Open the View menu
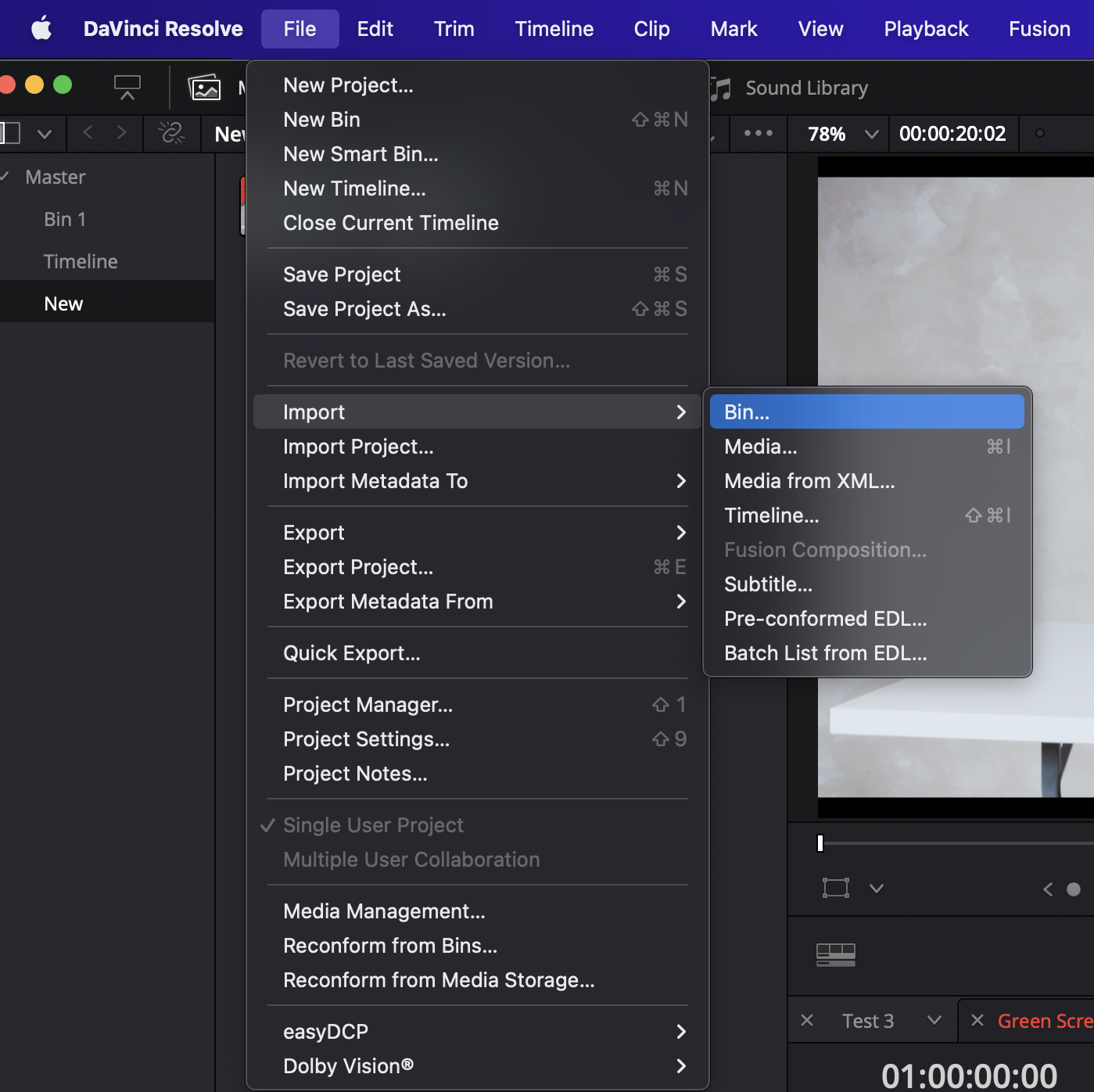Image resolution: width=1094 pixels, height=1092 pixels. pos(820,29)
